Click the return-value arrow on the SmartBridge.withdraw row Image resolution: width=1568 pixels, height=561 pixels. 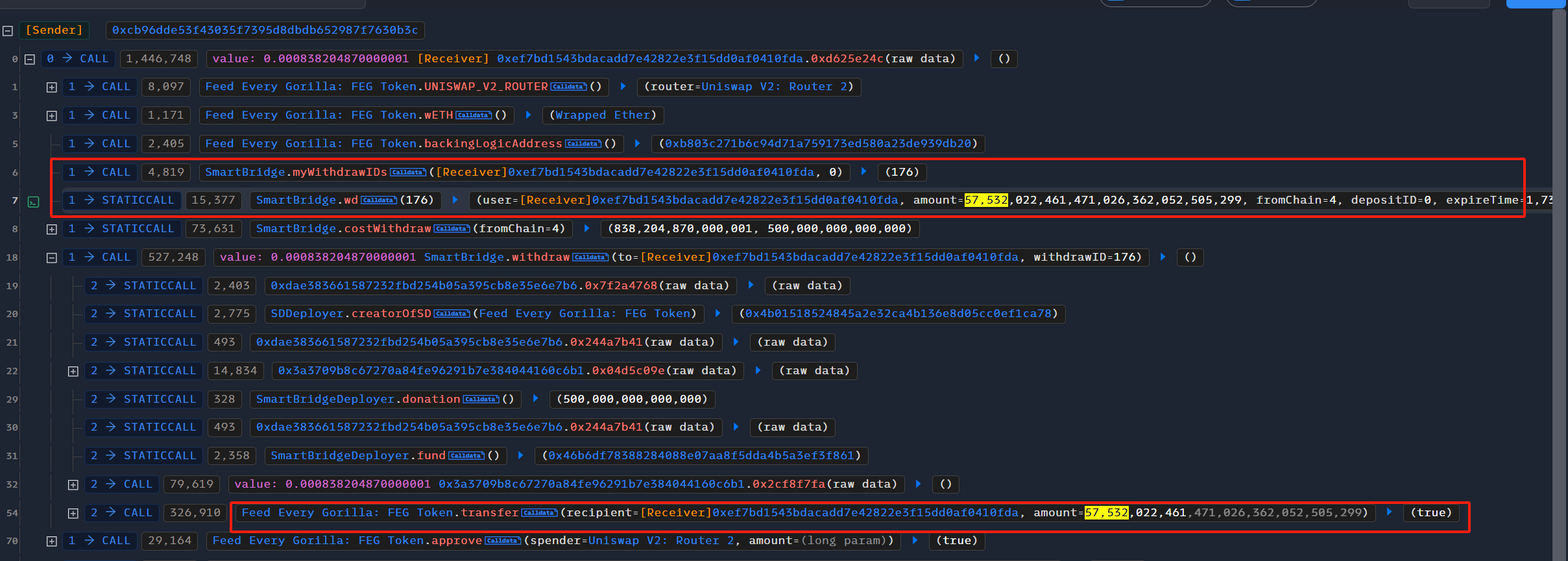1163,257
